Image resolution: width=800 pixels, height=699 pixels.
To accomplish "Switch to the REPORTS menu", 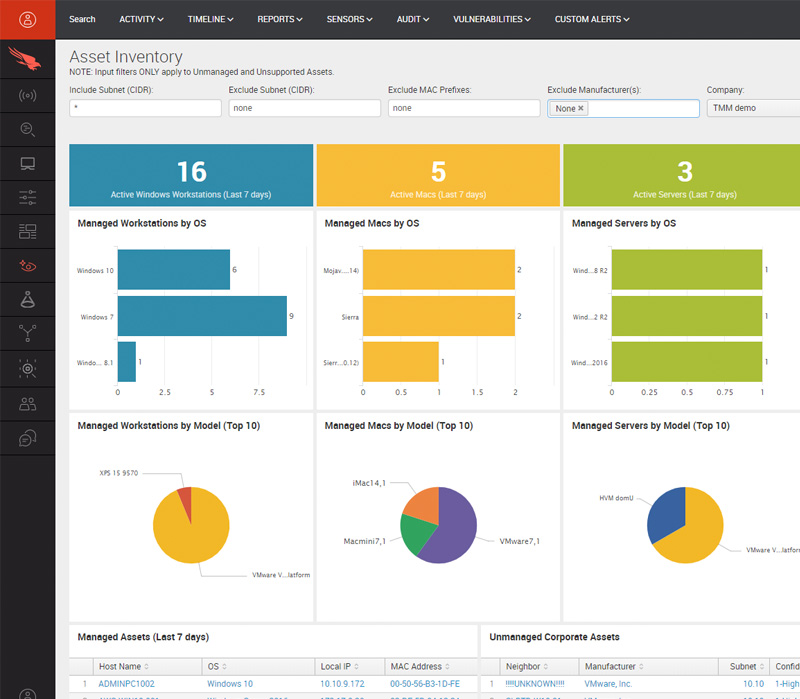I will point(280,19).
